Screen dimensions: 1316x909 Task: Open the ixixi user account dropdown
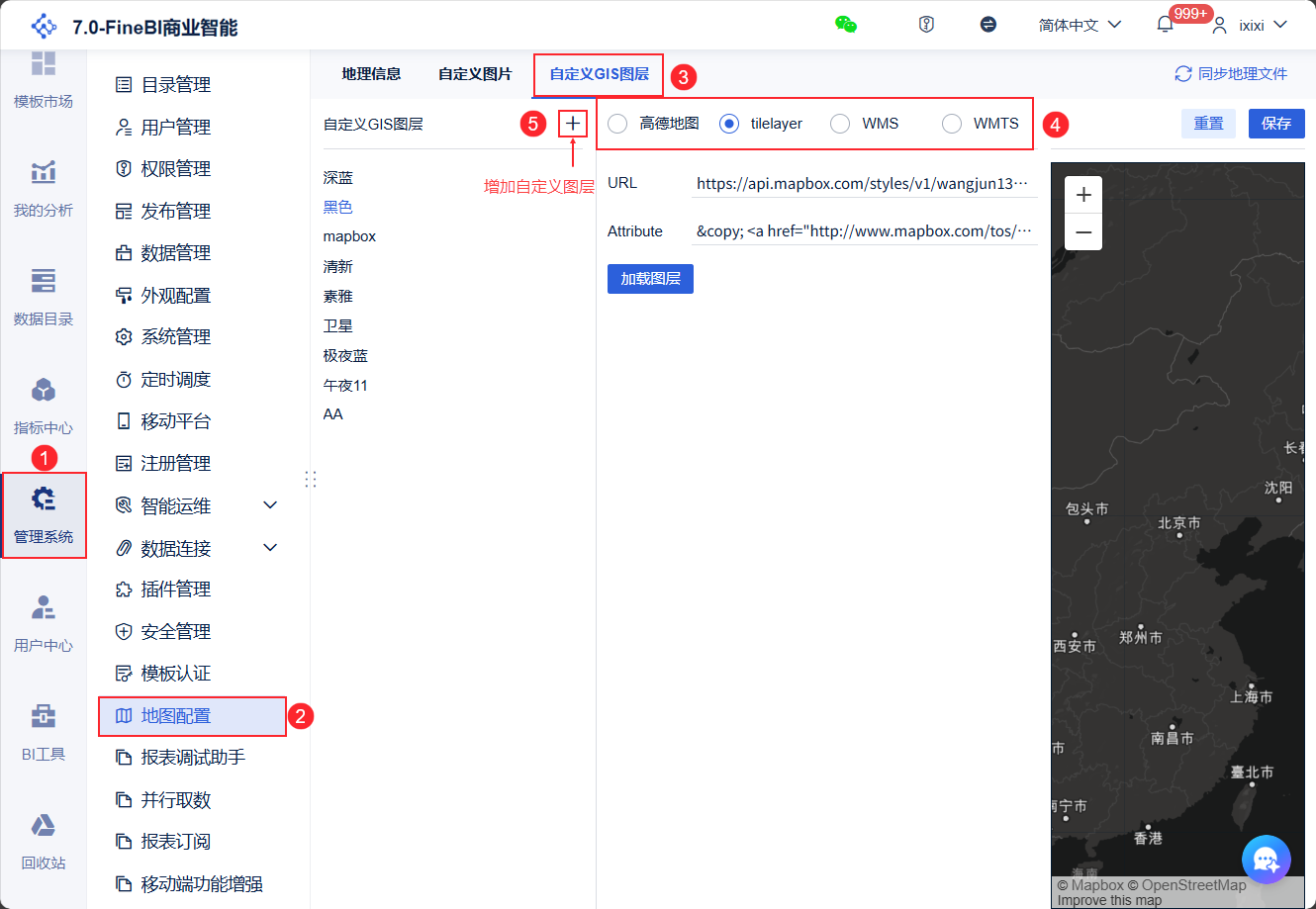1250,25
